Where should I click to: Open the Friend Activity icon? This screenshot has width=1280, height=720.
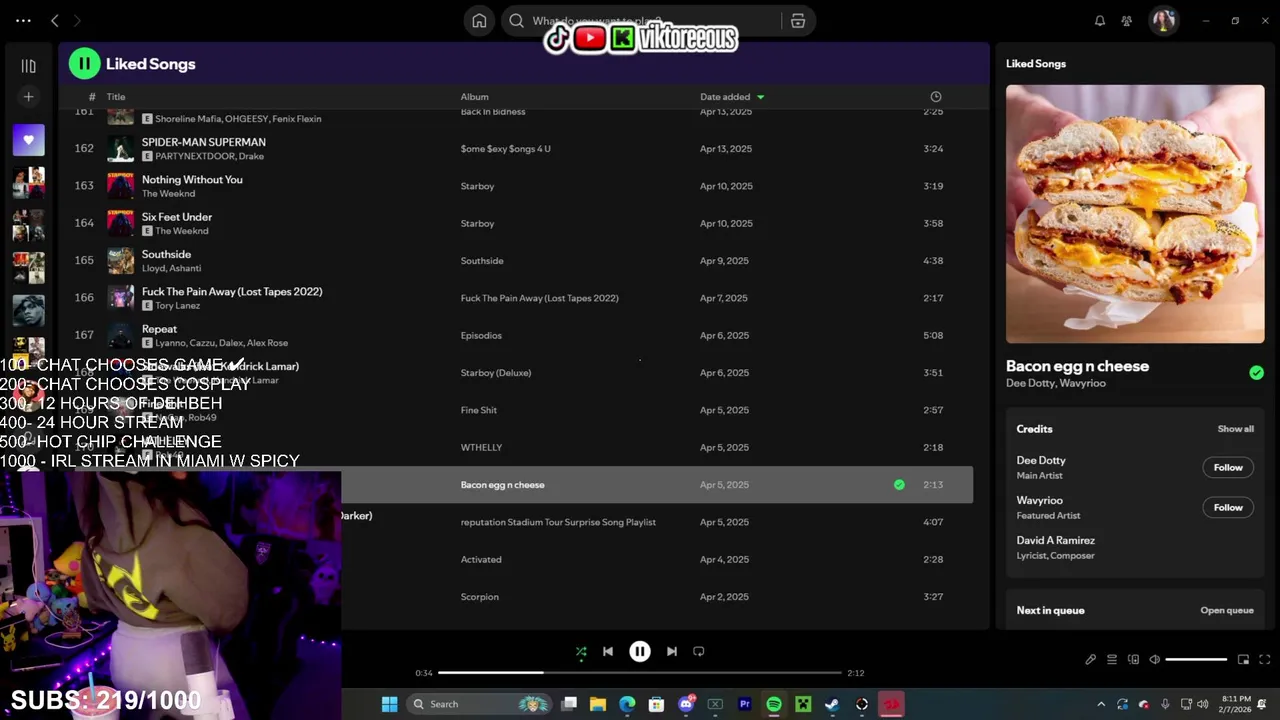1127,21
